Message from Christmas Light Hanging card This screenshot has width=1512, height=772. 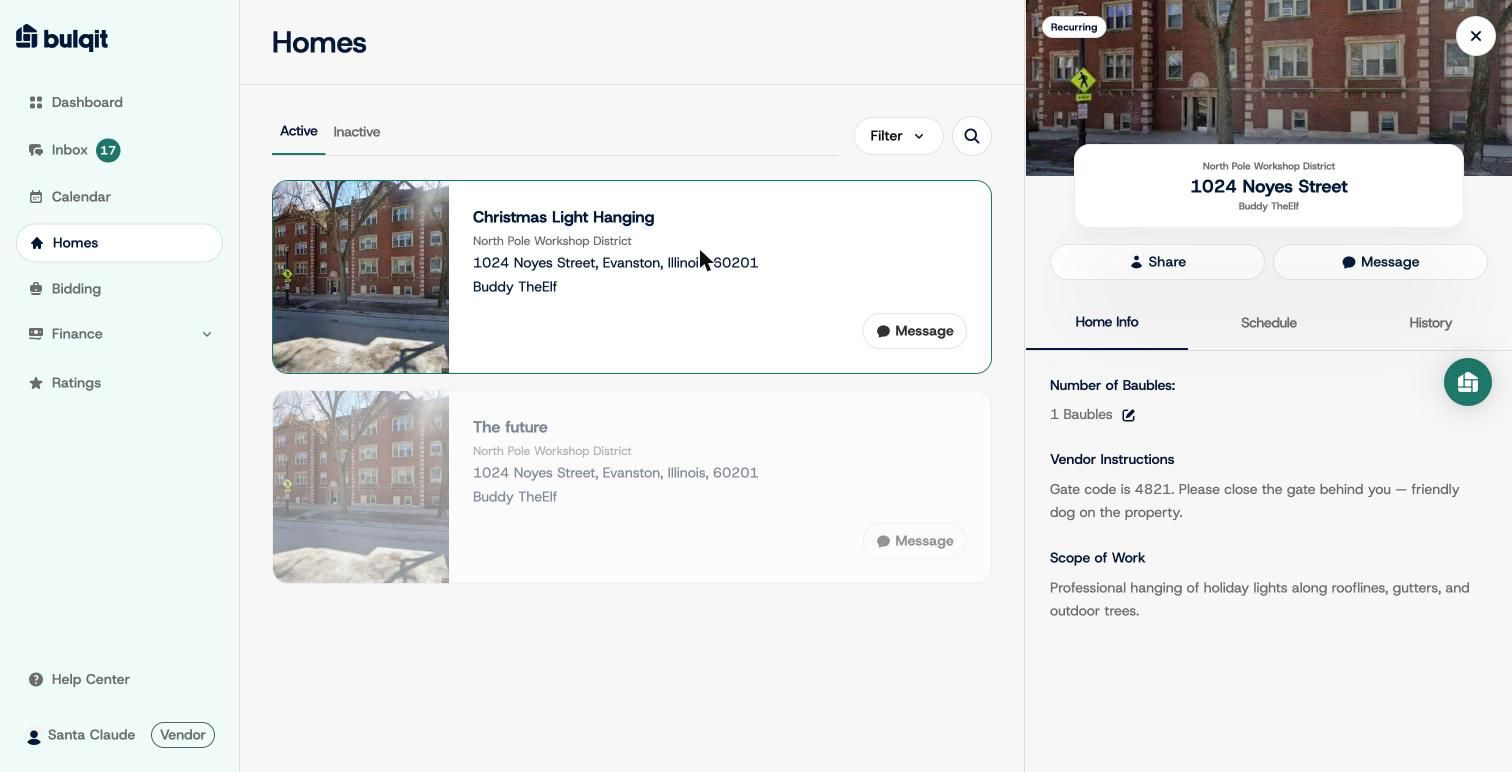click(x=914, y=331)
